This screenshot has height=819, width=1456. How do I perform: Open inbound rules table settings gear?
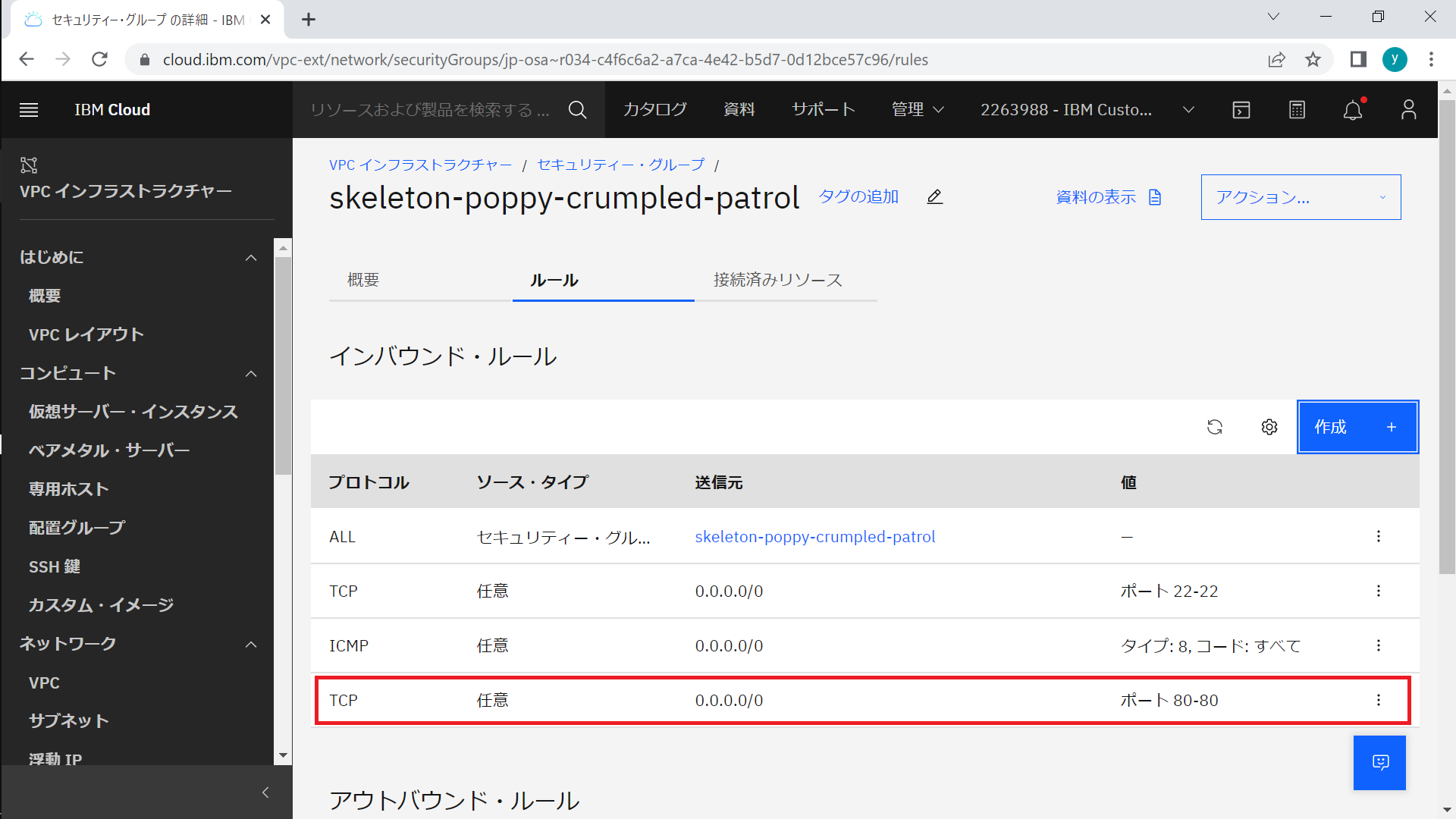(1269, 427)
